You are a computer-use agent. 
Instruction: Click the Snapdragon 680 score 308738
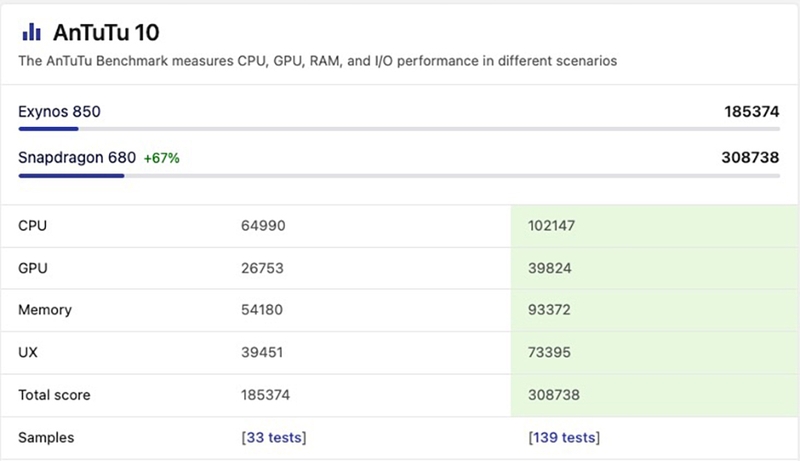[x=750, y=158]
